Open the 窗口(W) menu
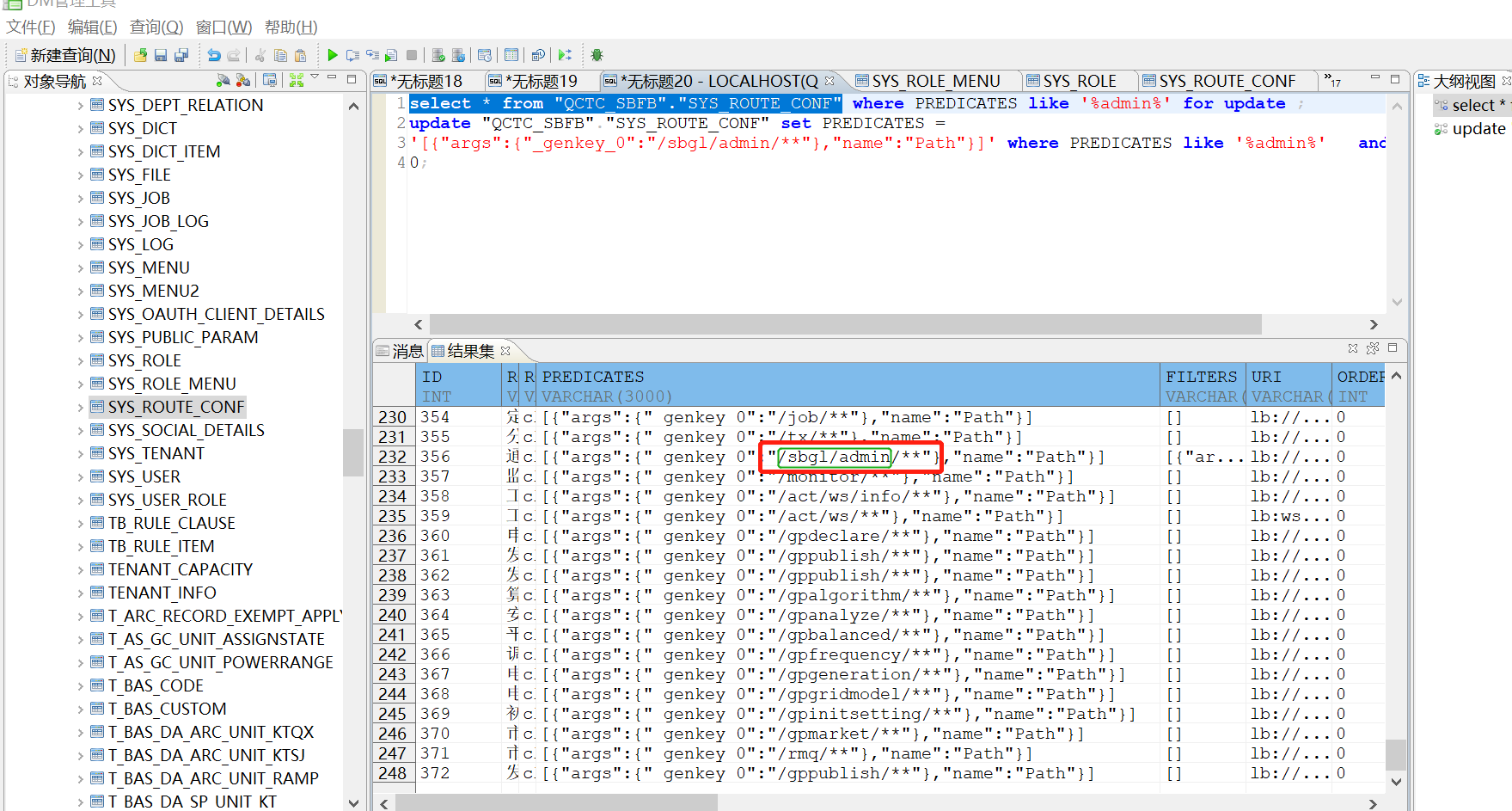This screenshot has width=1512, height=811. click(223, 28)
